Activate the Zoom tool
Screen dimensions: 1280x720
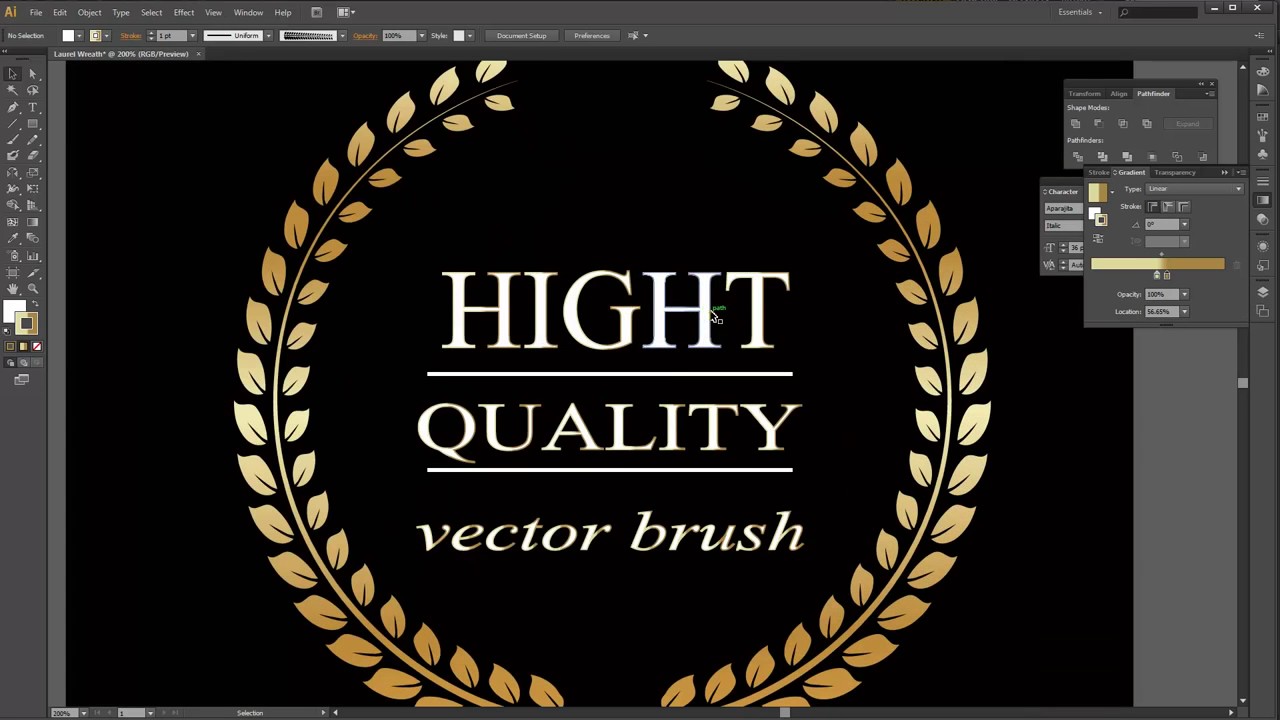click(33, 286)
